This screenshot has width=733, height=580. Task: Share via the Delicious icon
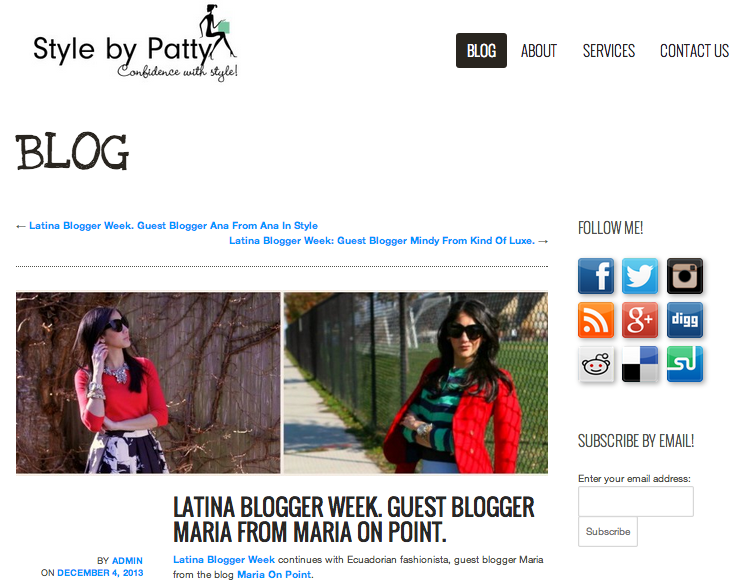[x=640, y=364]
